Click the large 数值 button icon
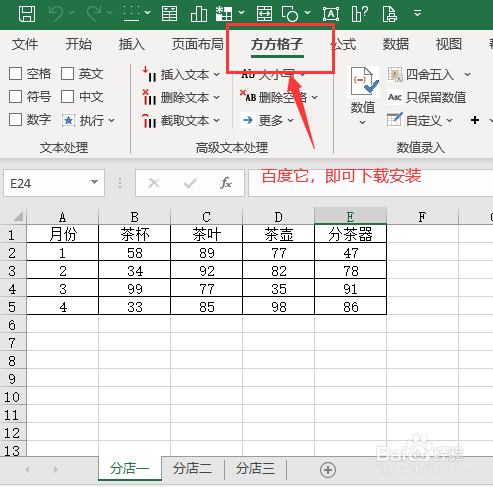The width and height of the screenshot is (493, 487). (x=363, y=82)
